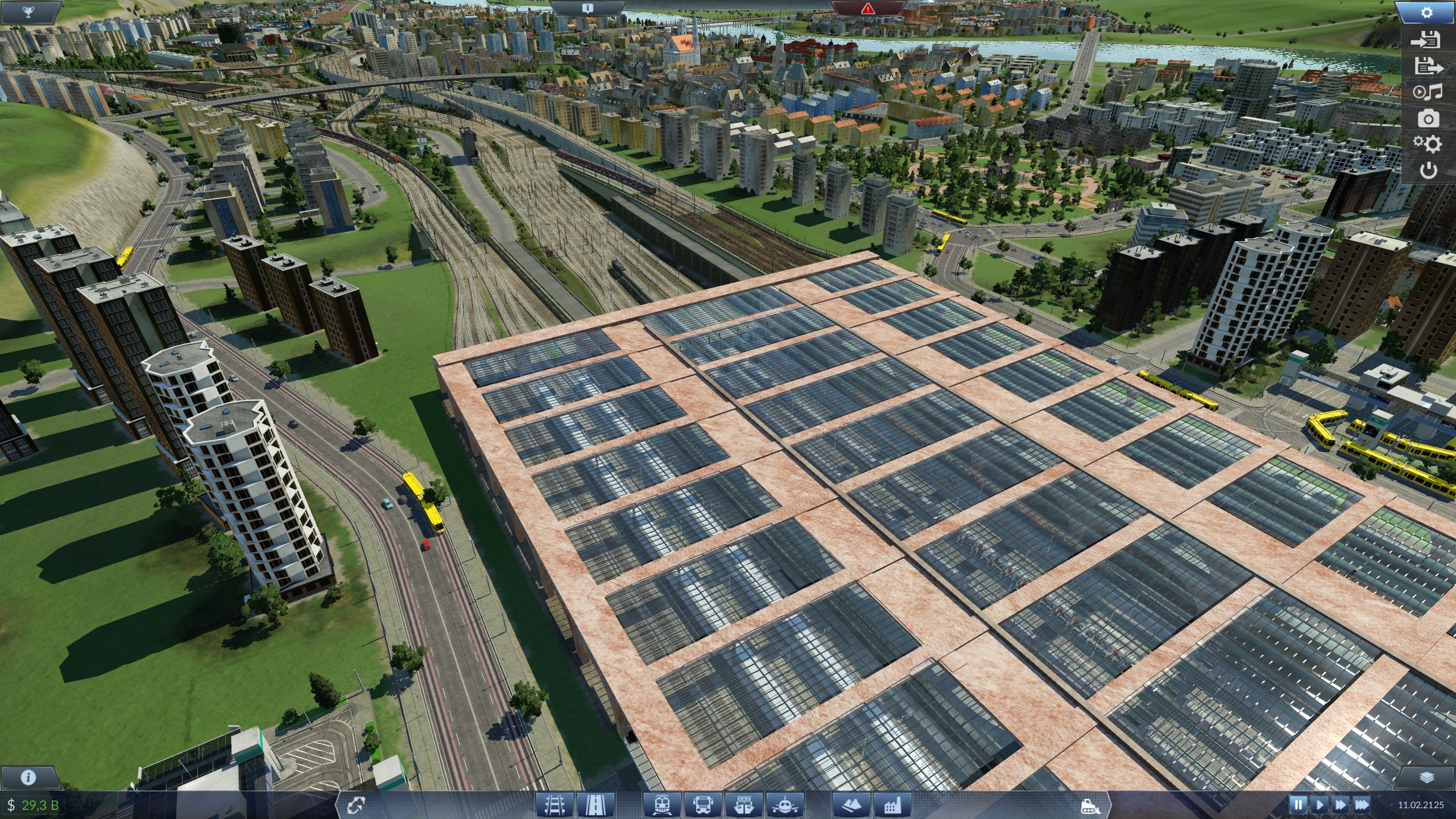Open the bus vehicle manager
The height and width of the screenshot is (819, 1456).
[704, 805]
